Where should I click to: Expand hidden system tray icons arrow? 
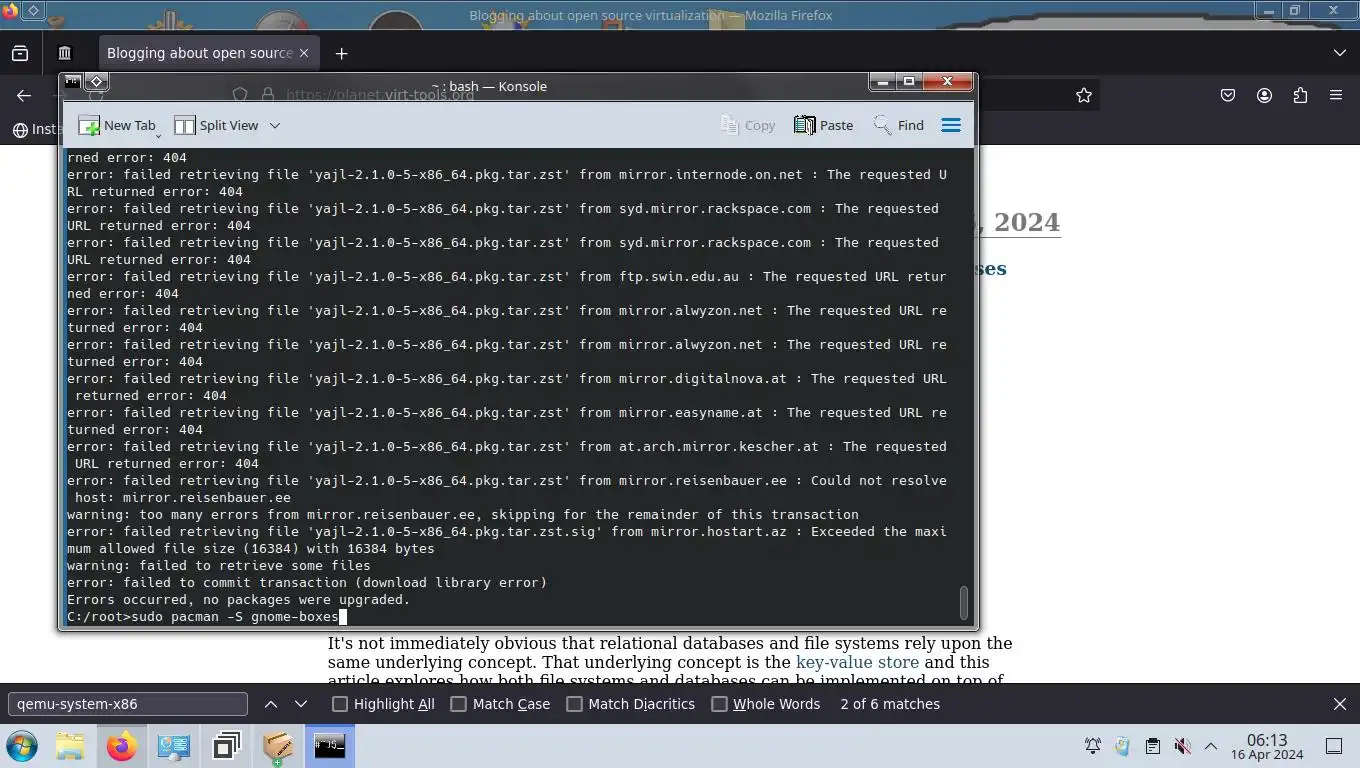(x=1210, y=746)
